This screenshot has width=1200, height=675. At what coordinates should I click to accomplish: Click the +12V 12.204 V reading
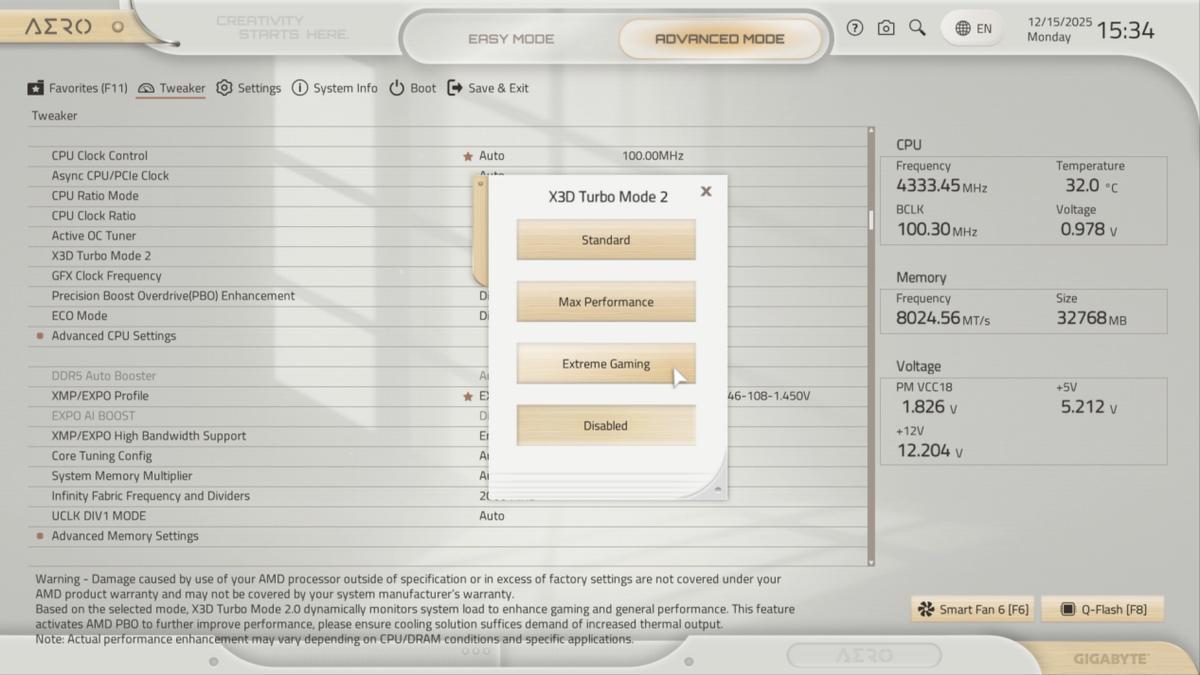(929, 451)
